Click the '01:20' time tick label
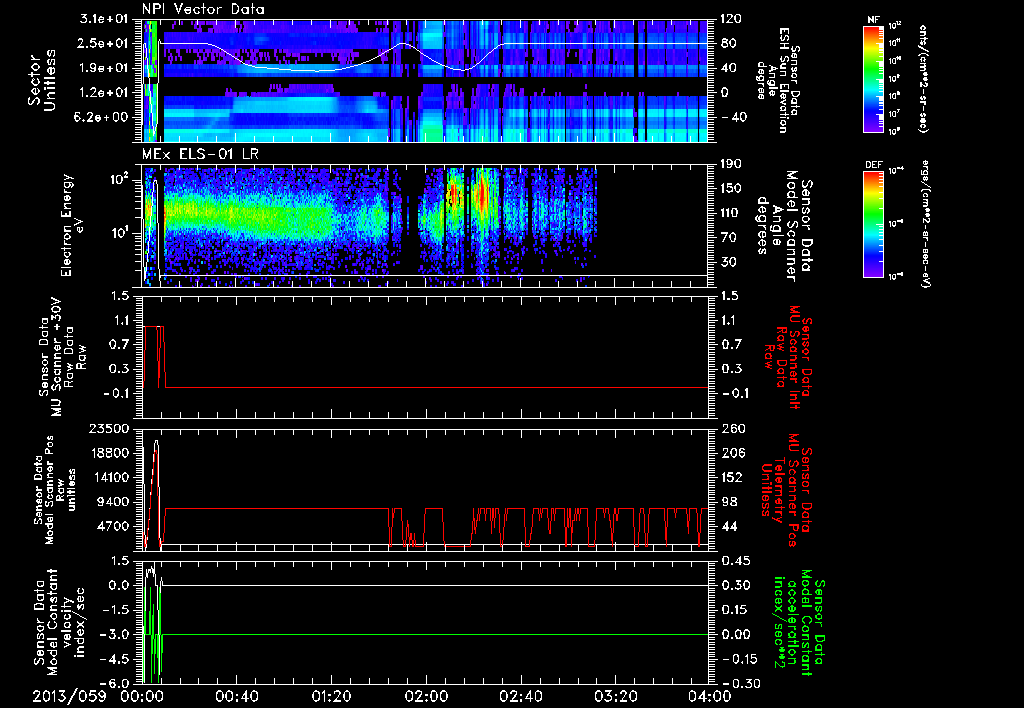 (x=330, y=696)
